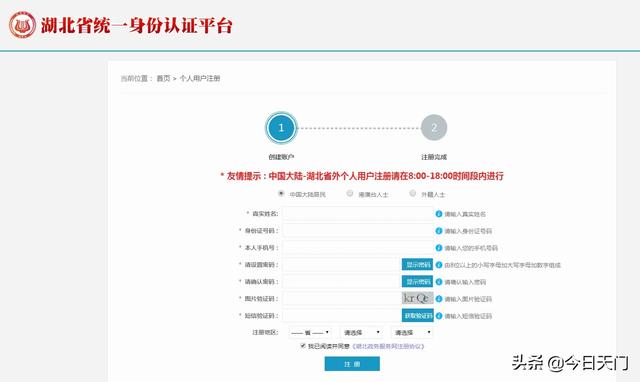
Task: Click the SMS verification code input field
Action: (342, 315)
